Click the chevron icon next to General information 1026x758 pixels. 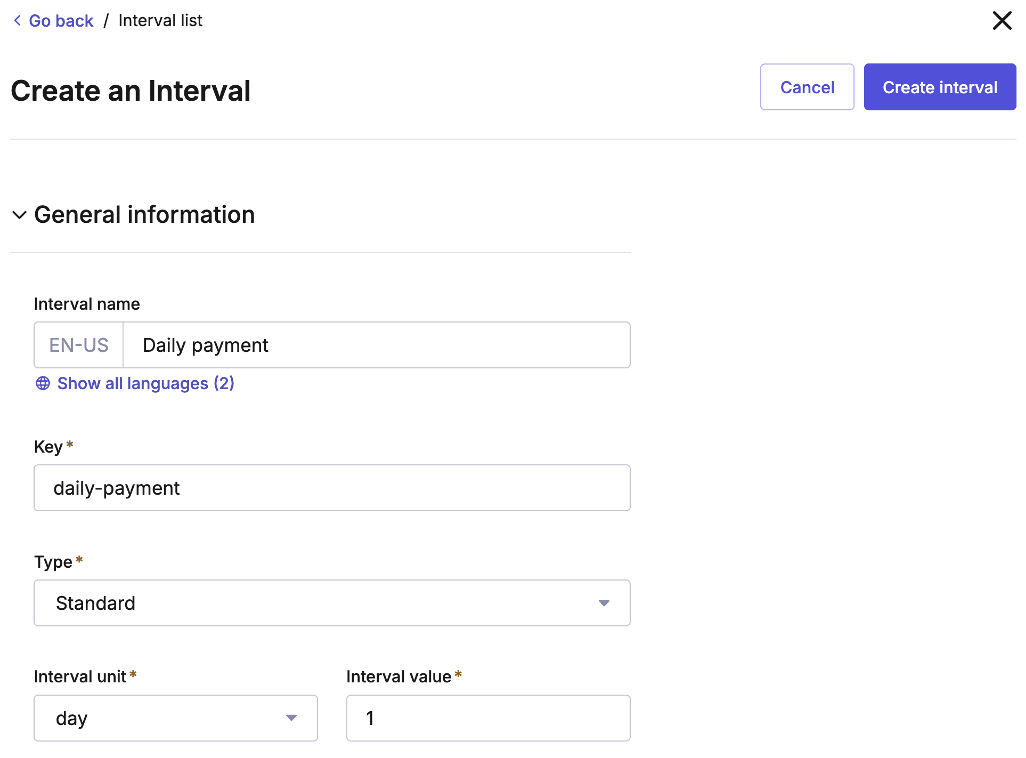pos(19,215)
